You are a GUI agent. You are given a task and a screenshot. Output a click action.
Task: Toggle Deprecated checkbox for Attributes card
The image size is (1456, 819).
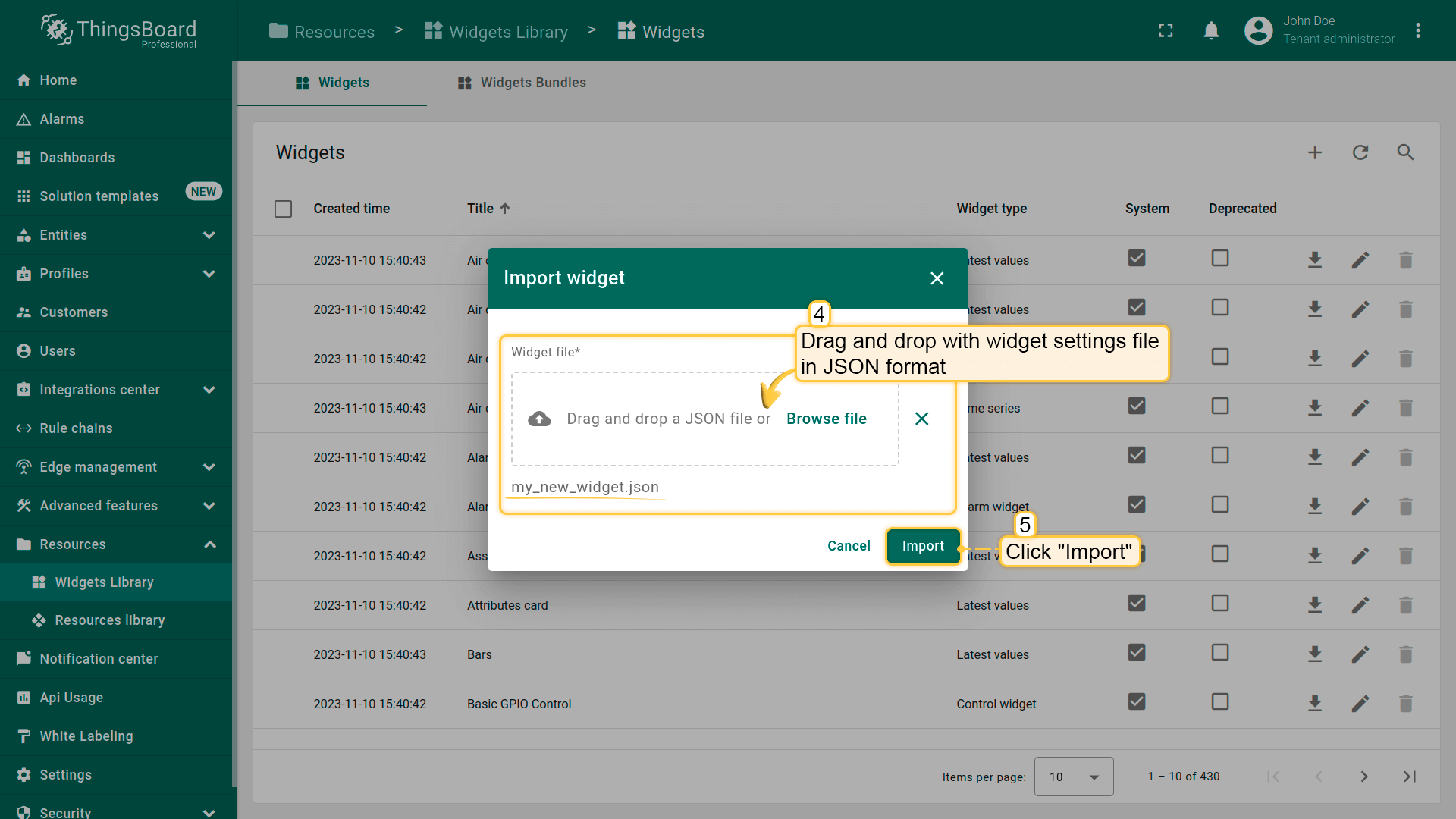pos(1220,603)
